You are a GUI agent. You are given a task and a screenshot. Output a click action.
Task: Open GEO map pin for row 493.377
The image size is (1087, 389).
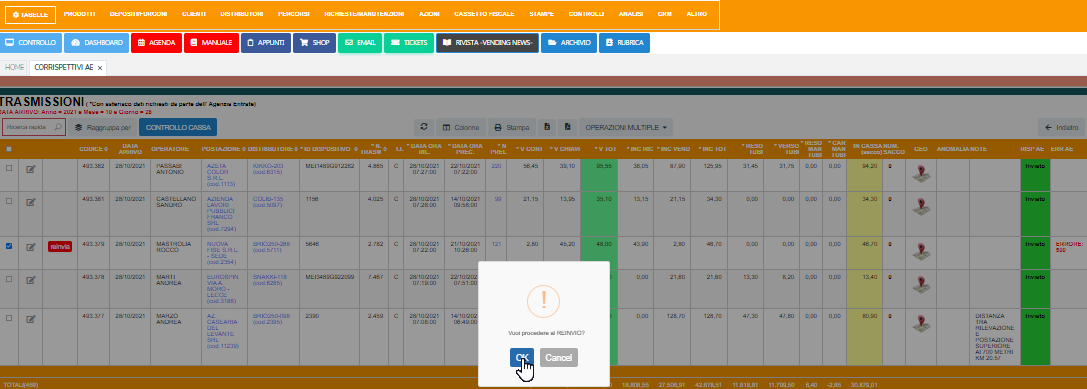pos(921,324)
